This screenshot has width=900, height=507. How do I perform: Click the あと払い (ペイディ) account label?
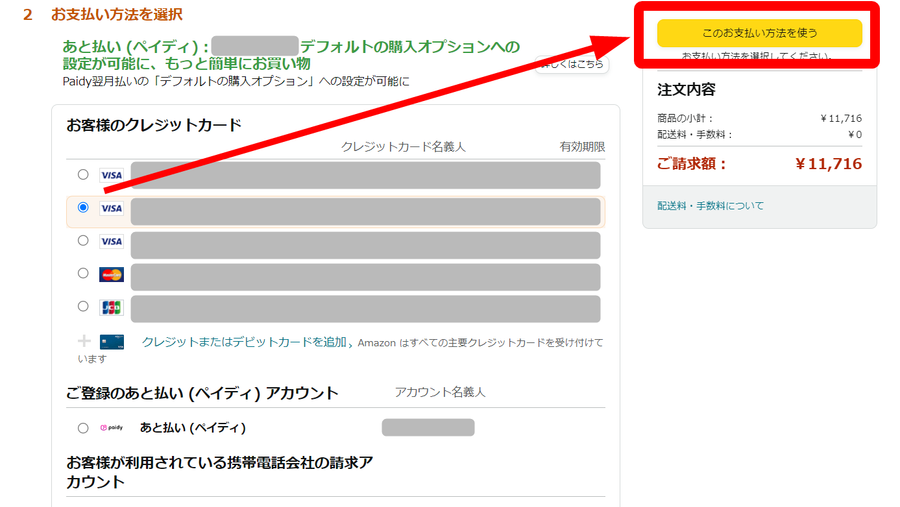click(193, 427)
